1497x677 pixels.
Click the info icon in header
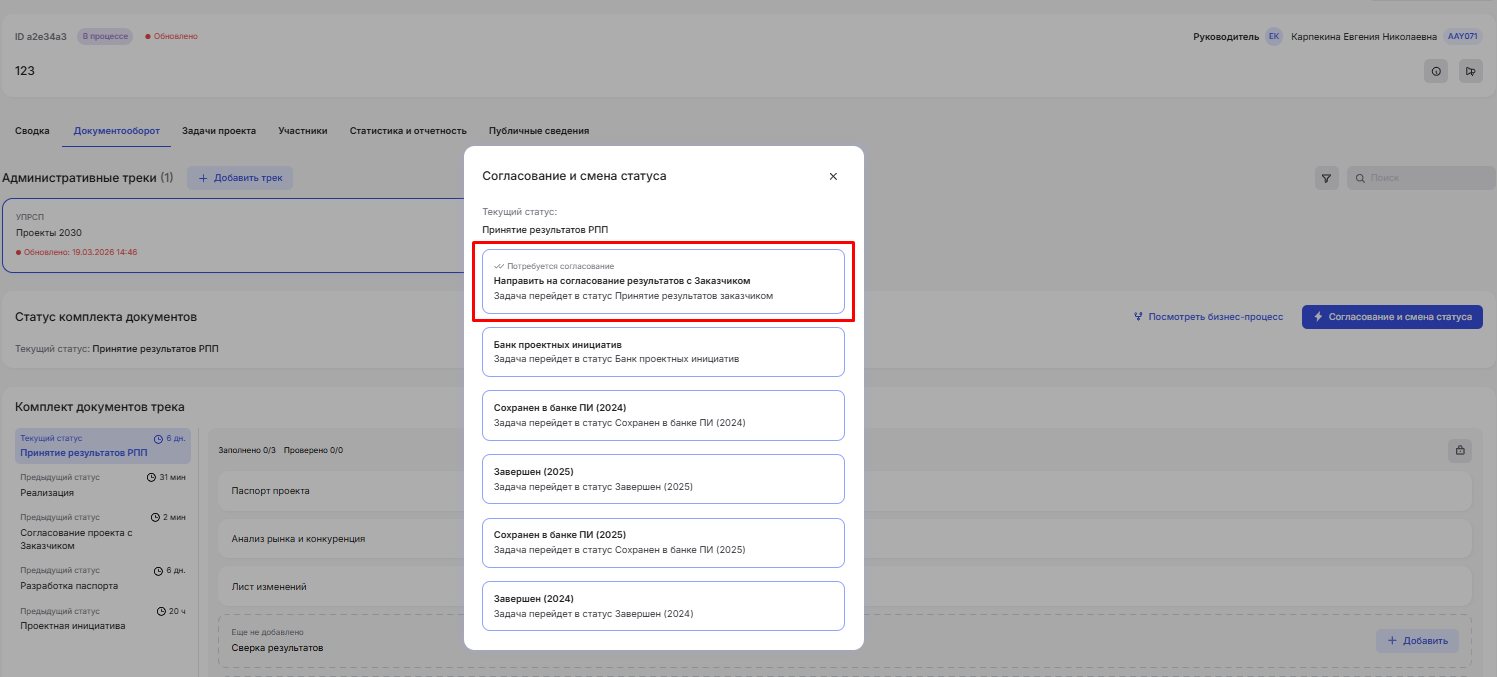[x=1436, y=71]
